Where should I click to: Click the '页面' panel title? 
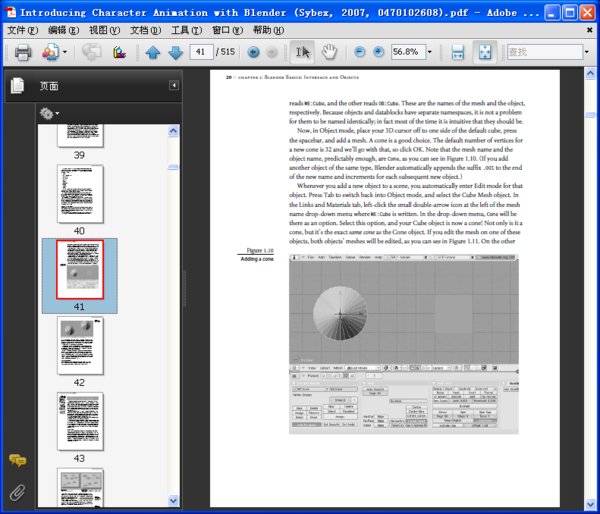coord(49,86)
